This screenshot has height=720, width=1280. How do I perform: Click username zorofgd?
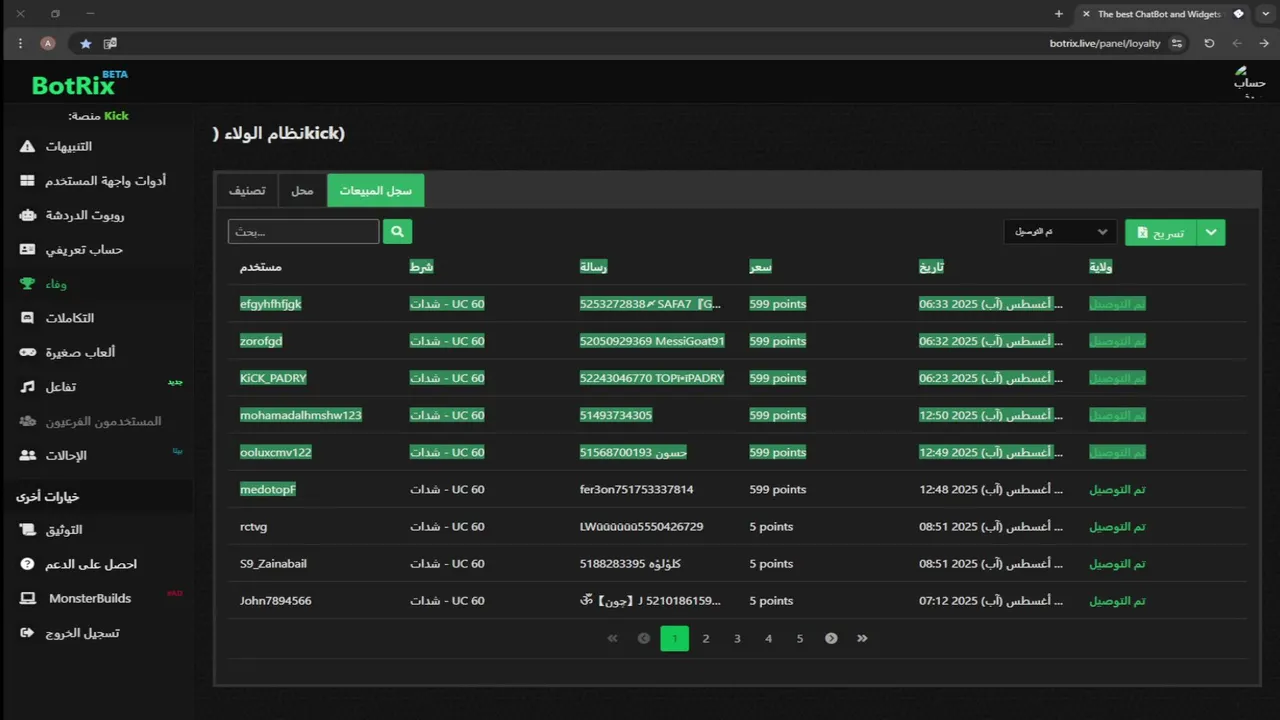[261, 341]
